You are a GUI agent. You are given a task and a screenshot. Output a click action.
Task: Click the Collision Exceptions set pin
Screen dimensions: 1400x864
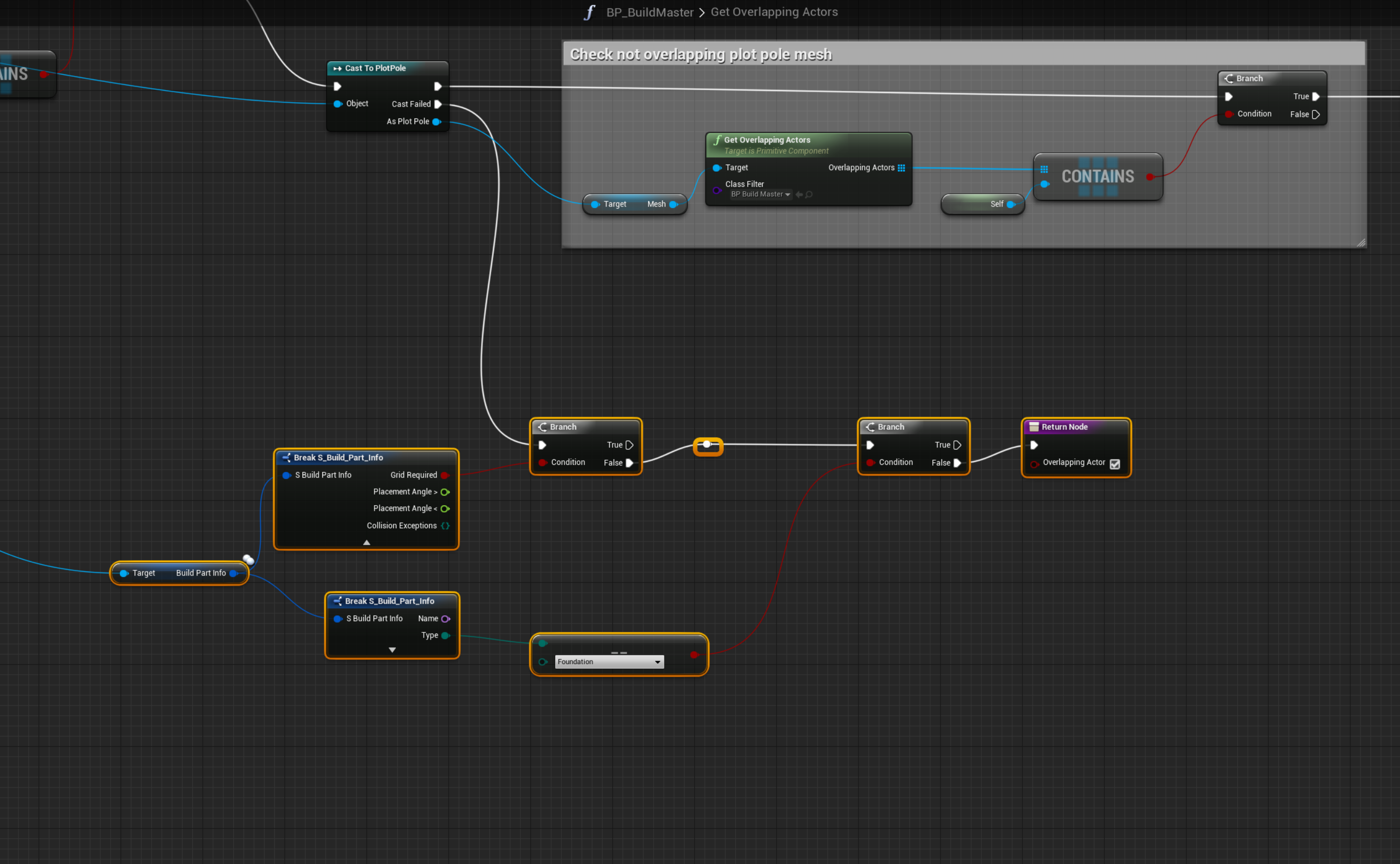click(445, 526)
